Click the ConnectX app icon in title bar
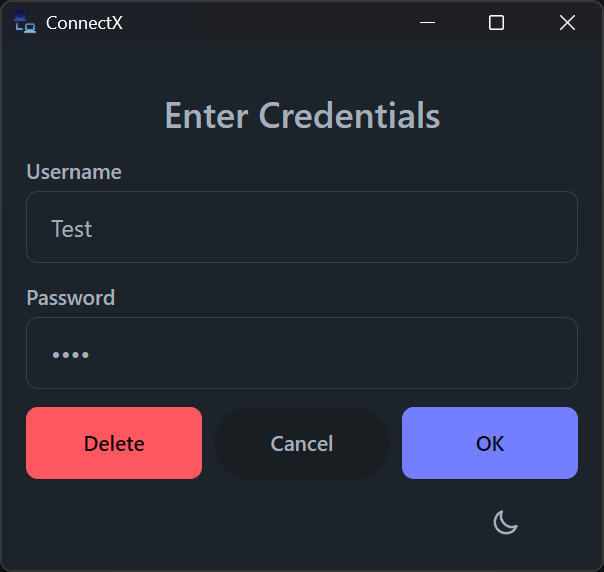This screenshot has width=604, height=572. click(25, 22)
